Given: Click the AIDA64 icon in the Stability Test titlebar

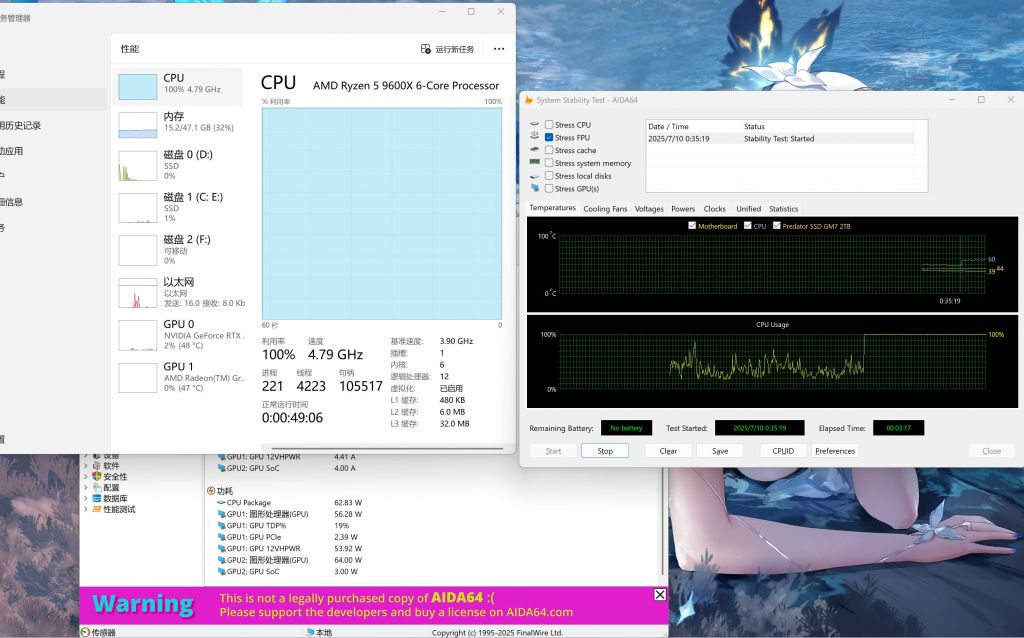Looking at the screenshot, I should [x=531, y=100].
